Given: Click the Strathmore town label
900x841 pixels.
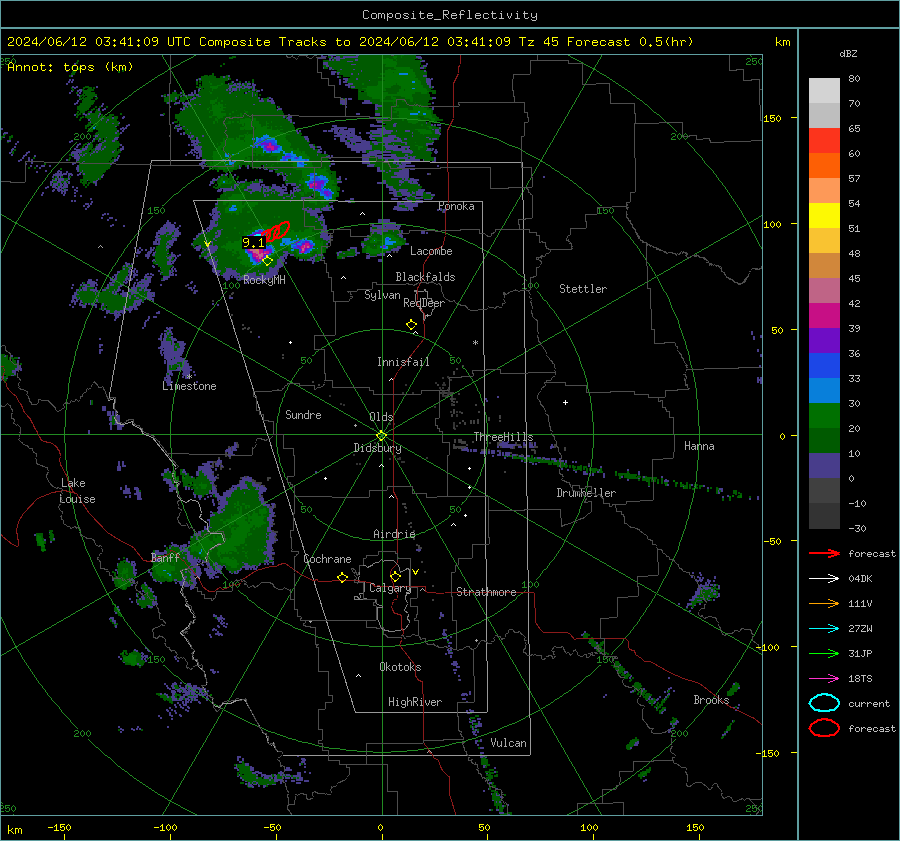Looking at the screenshot, I should [x=486, y=592].
